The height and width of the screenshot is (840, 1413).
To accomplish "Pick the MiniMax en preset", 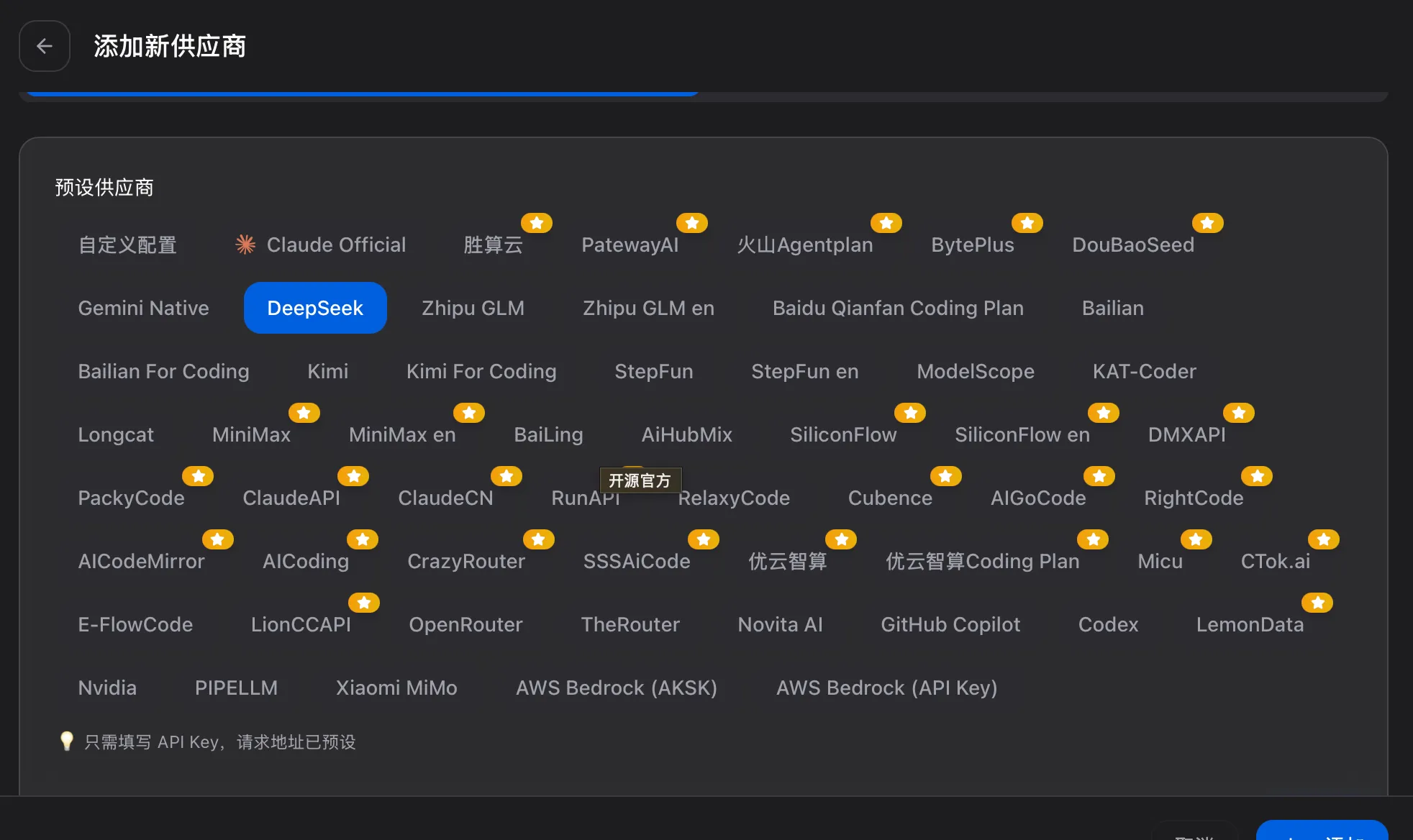I will point(402,434).
